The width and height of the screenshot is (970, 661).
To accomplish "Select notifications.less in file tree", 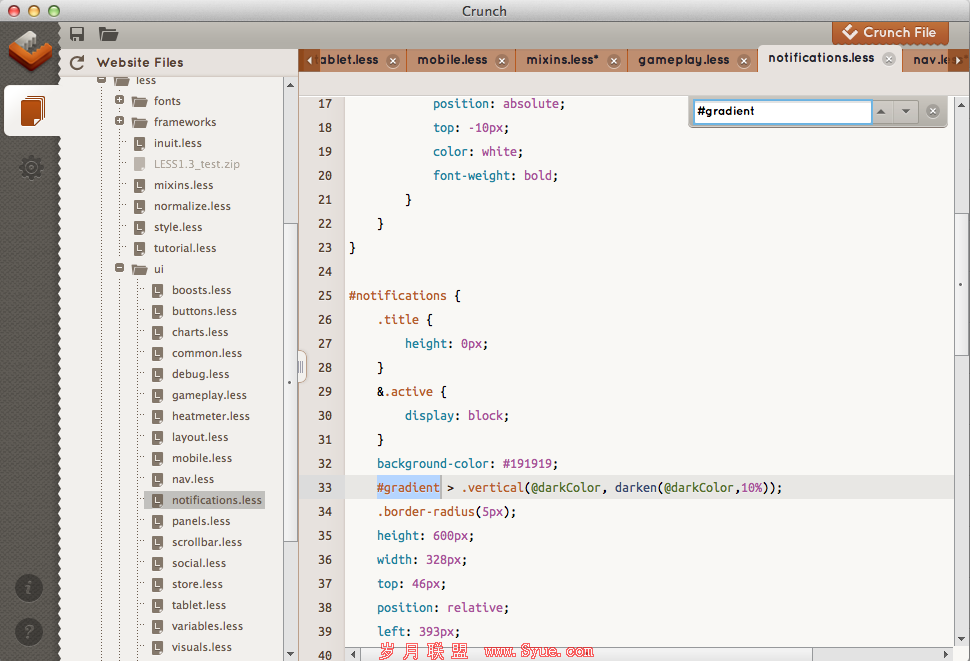I will point(205,500).
